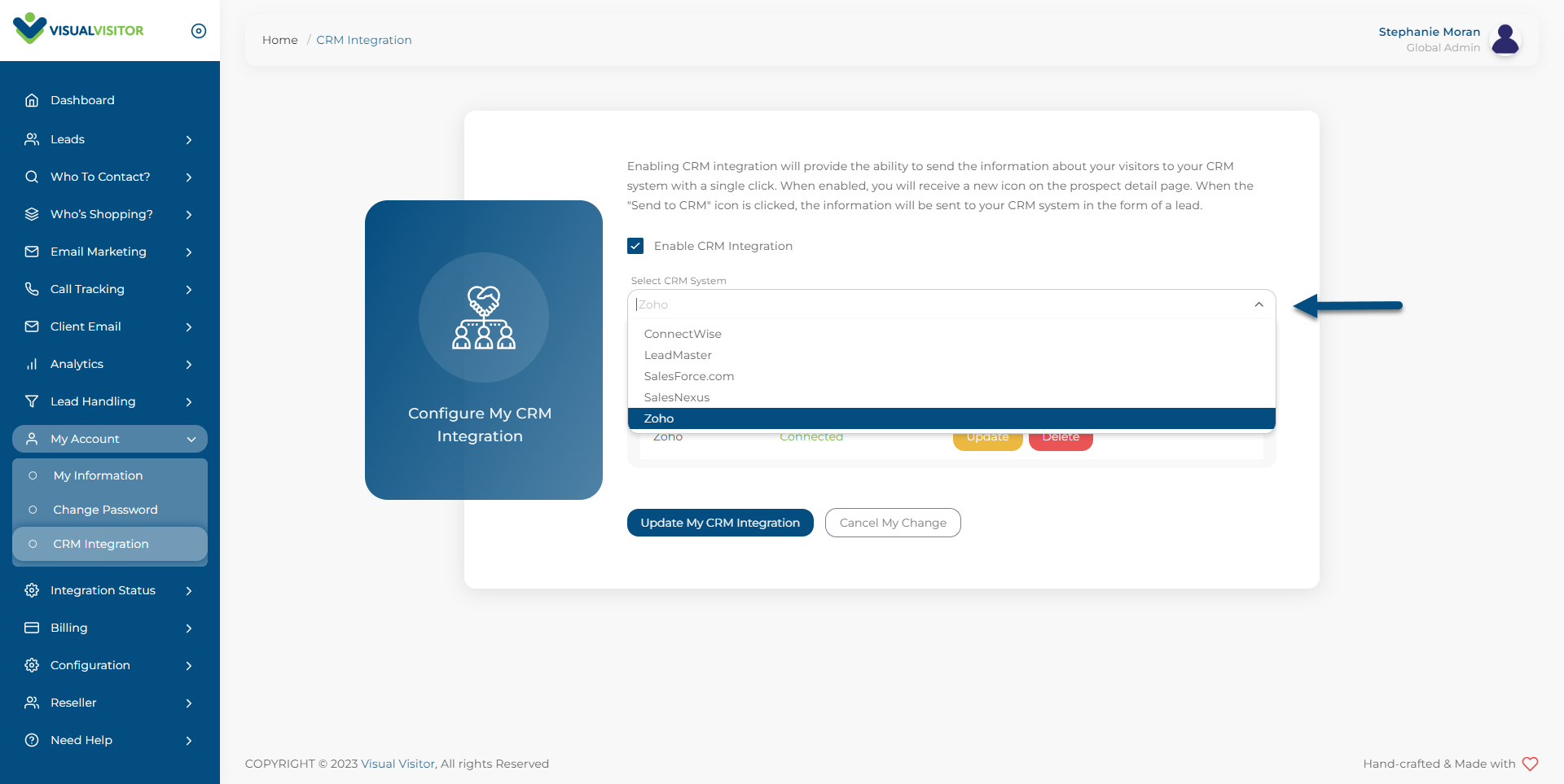
Task: Click CRM Integration breadcrumb link
Action: pos(364,40)
